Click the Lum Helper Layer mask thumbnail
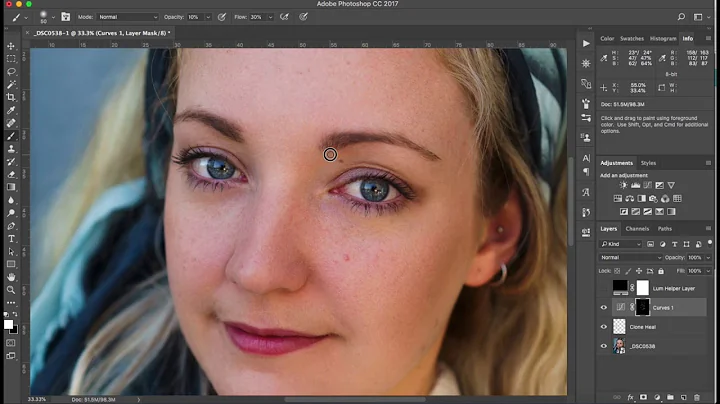The image size is (720, 404). (642, 288)
